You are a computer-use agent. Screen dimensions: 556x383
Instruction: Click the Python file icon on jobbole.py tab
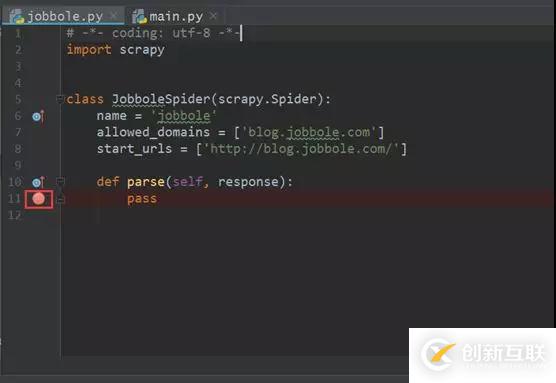[x=17, y=16]
